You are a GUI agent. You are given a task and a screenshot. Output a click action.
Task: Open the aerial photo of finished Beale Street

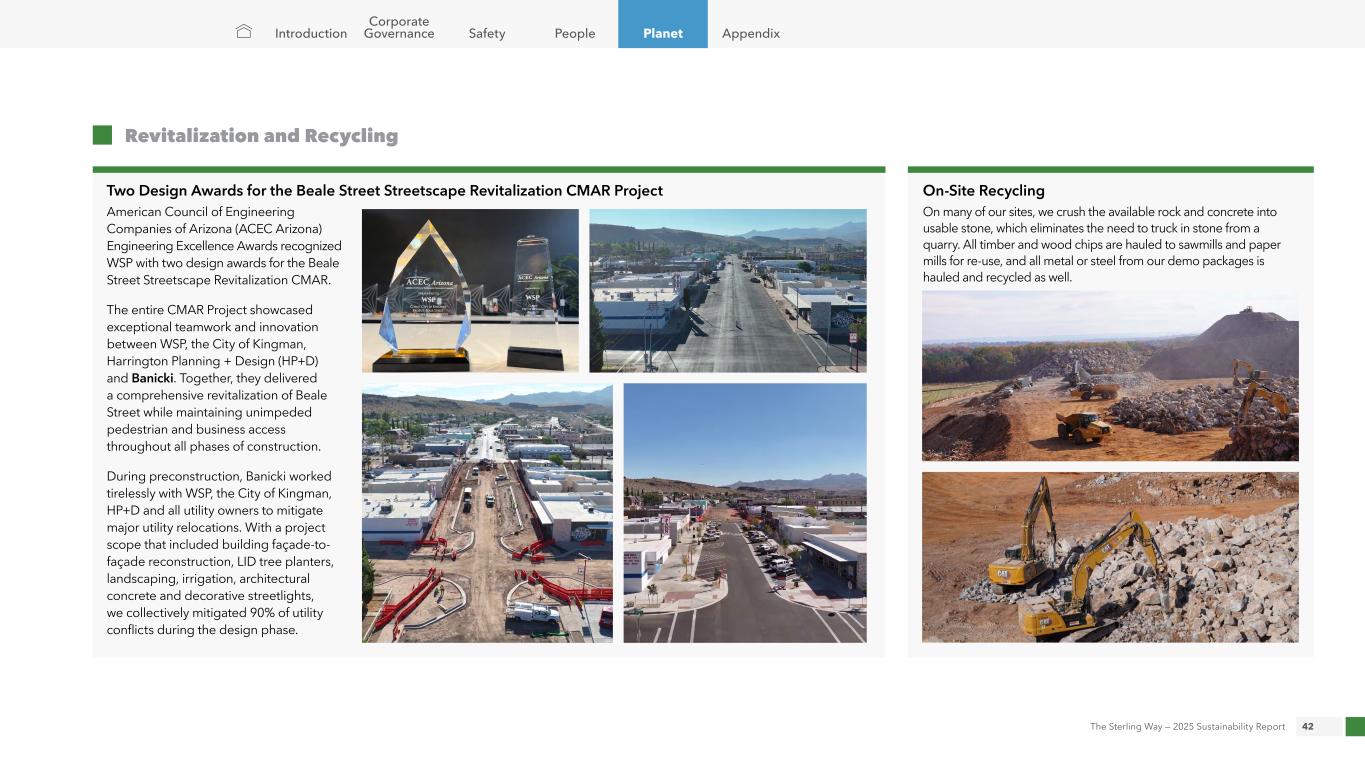(728, 291)
